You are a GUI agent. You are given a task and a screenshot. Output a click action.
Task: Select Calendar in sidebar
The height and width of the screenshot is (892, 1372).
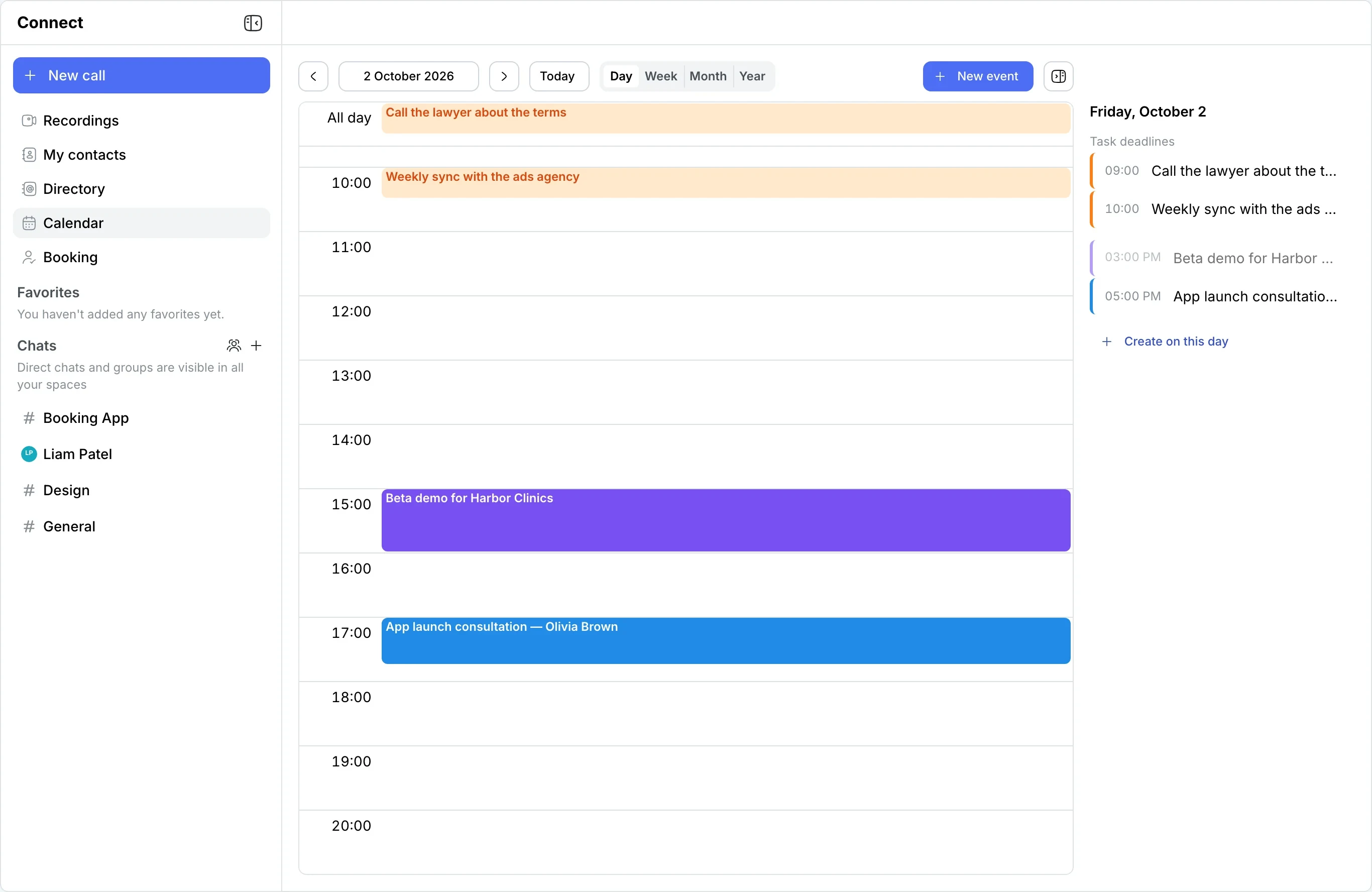pyautogui.click(x=141, y=223)
